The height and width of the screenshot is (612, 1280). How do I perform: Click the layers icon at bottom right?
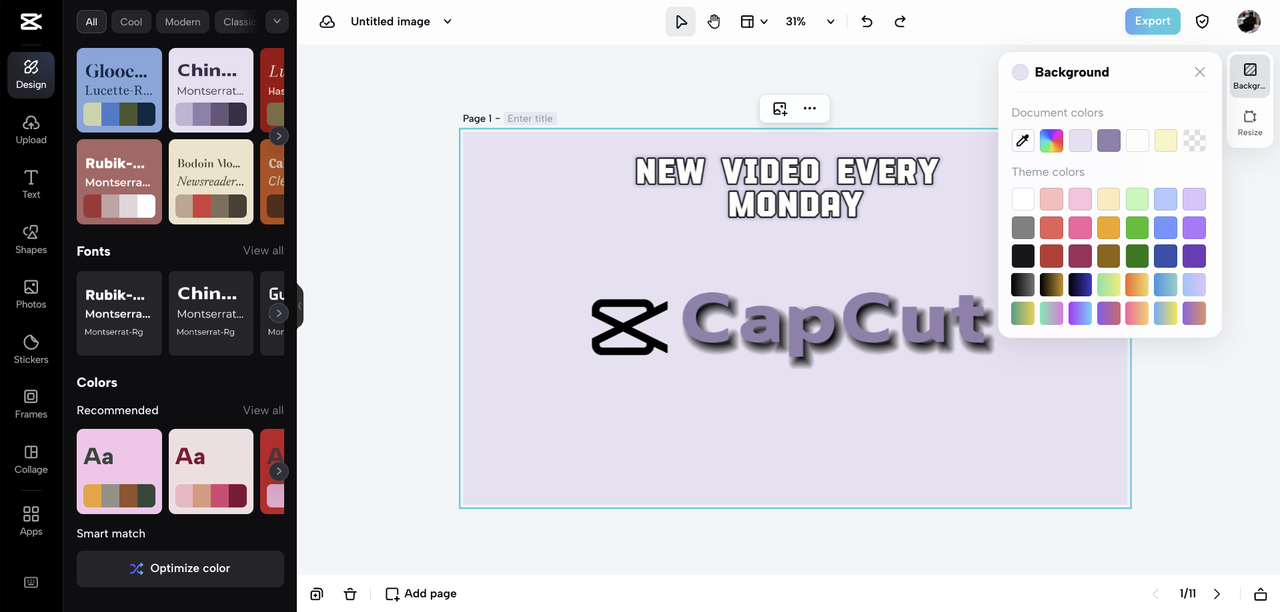(x=1261, y=594)
